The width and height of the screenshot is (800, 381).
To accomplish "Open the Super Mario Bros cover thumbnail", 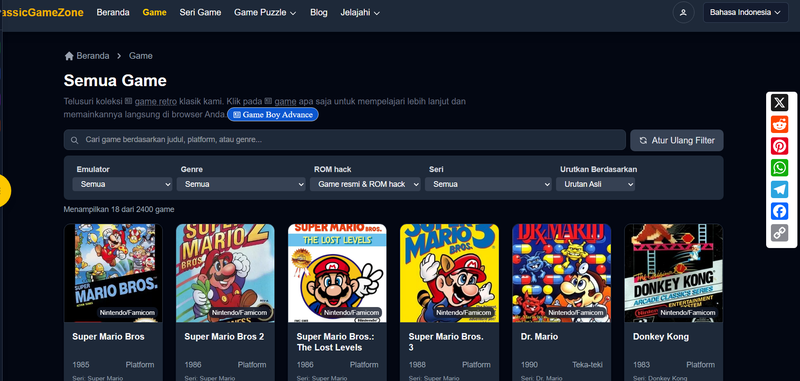I will click(113, 273).
